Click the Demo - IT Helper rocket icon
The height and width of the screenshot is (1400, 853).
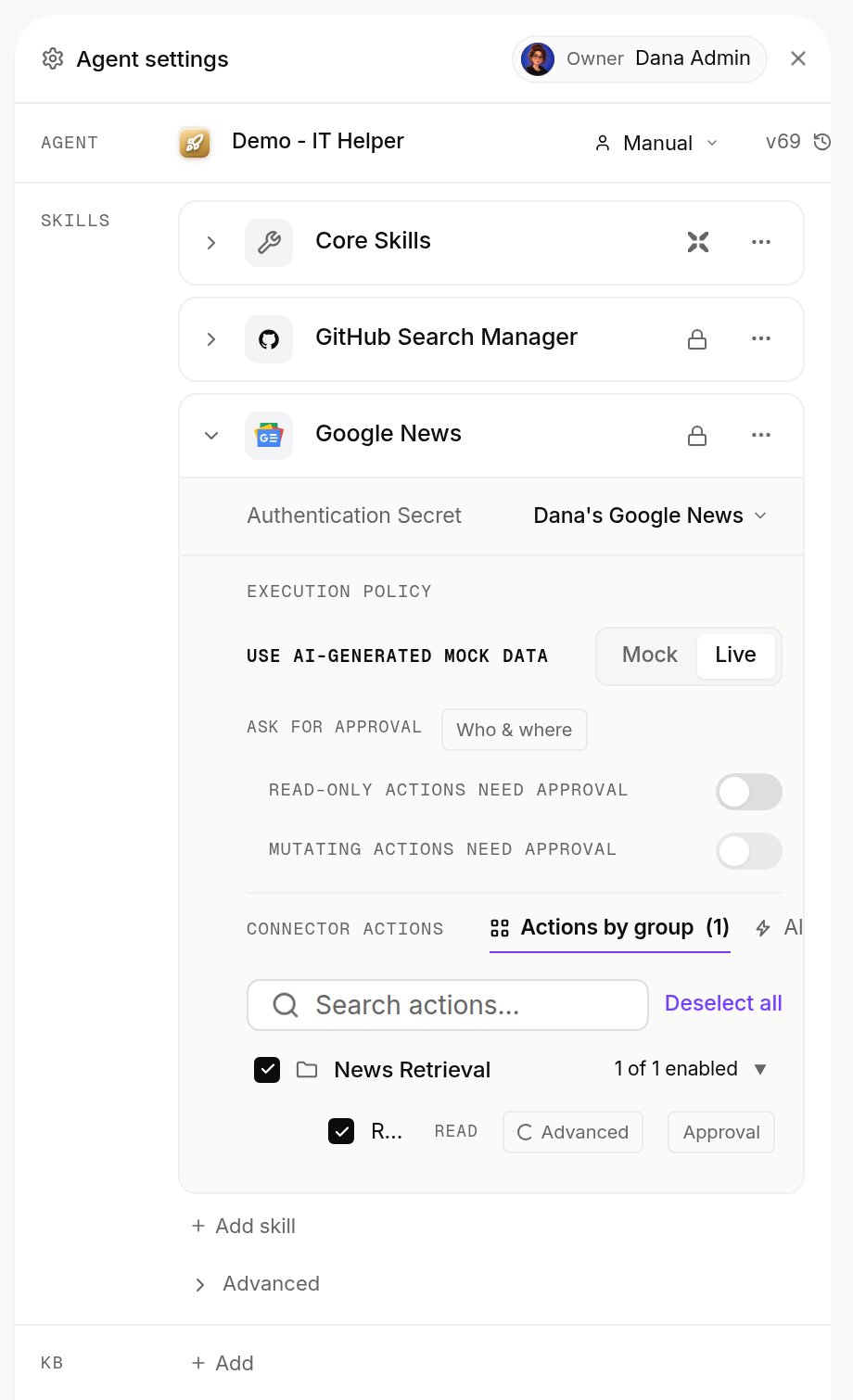[195, 143]
